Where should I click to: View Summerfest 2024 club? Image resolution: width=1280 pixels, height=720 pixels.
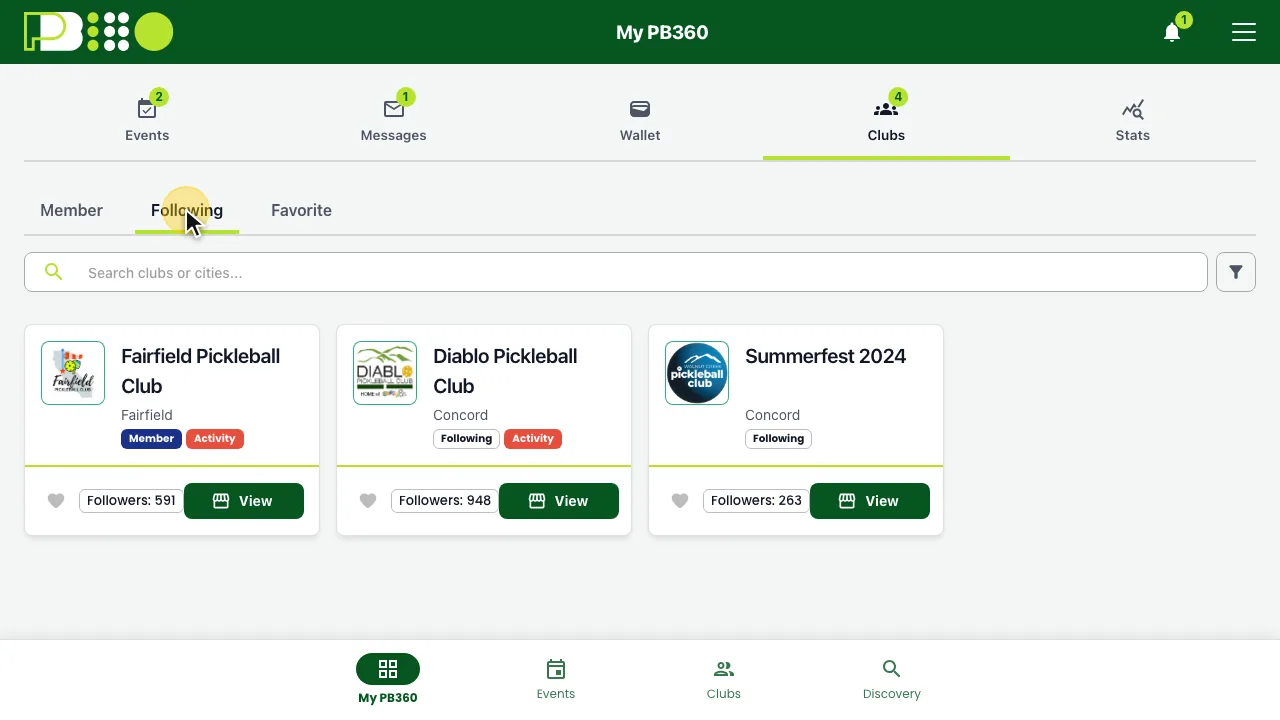pos(870,501)
